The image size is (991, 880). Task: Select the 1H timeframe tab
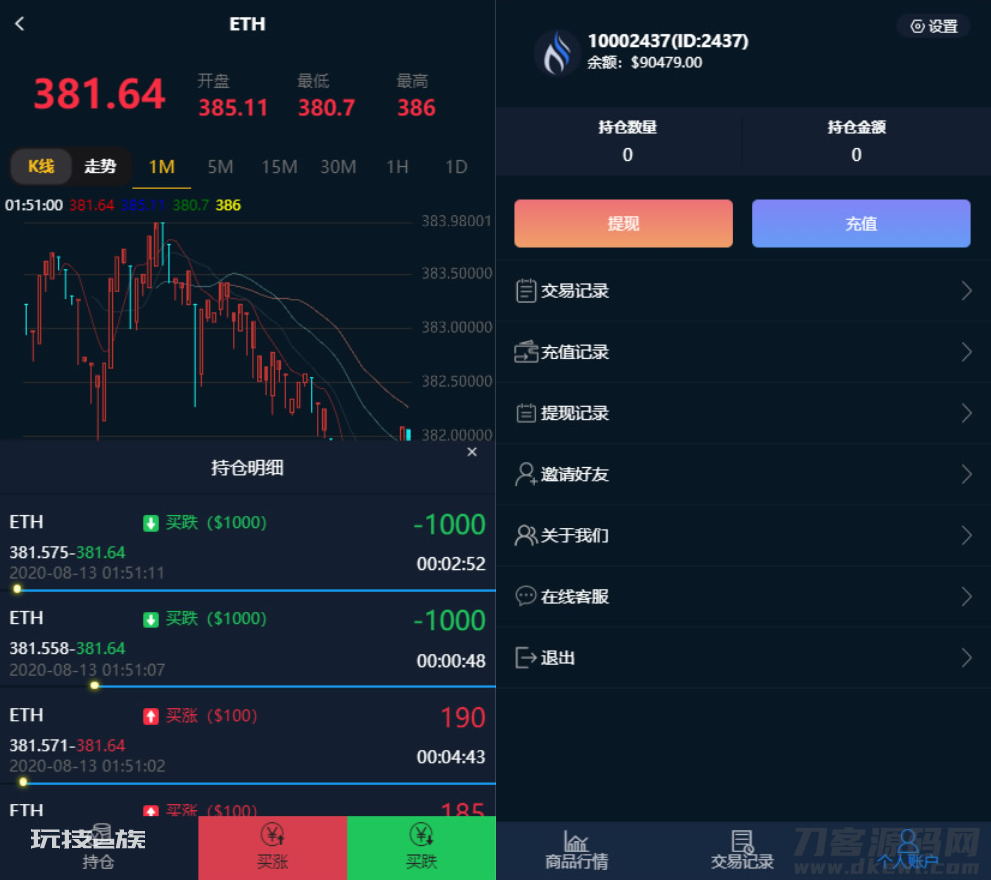coord(398,167)
